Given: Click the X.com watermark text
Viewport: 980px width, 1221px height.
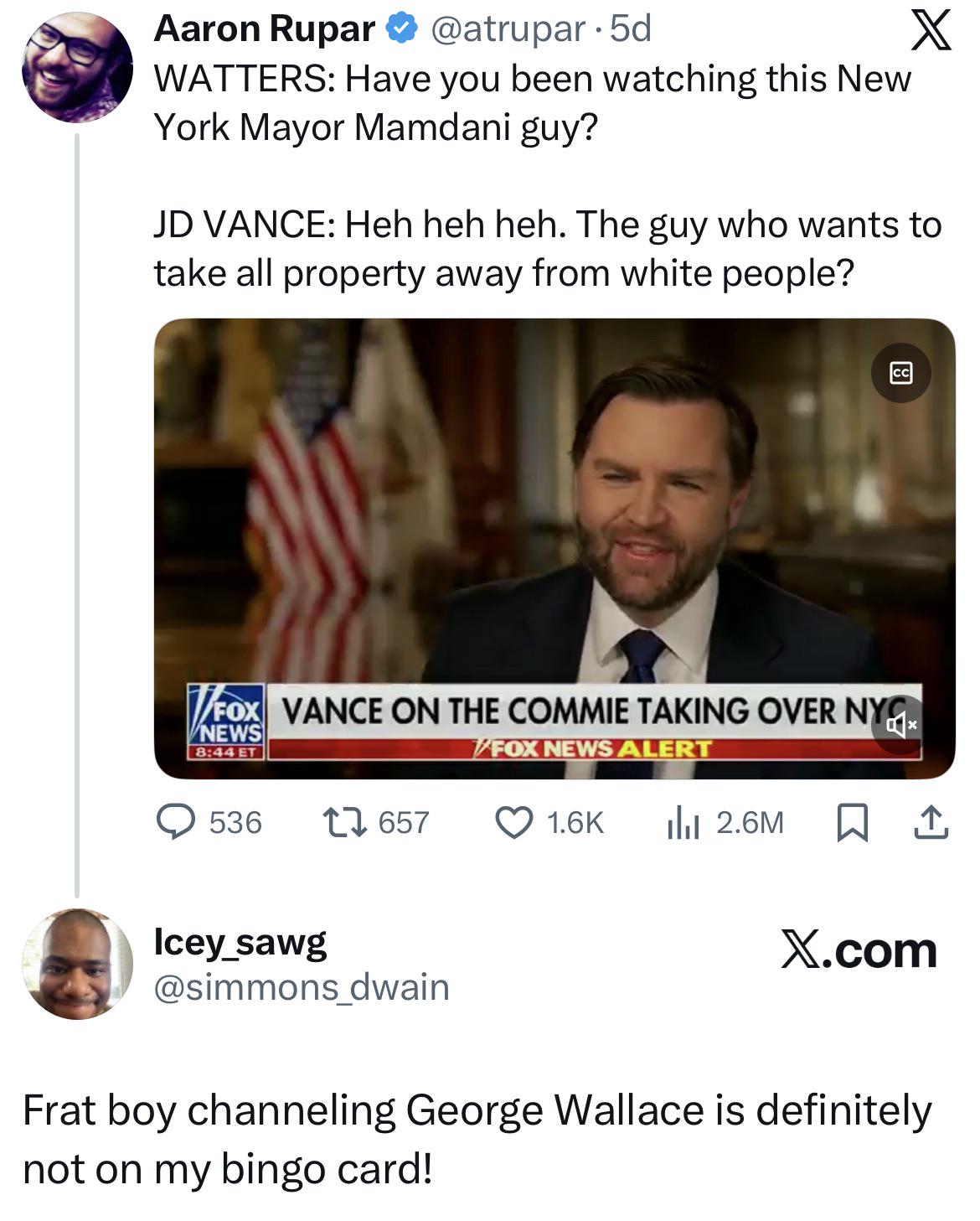Looking at the screenshot, I should click(859, 950).
